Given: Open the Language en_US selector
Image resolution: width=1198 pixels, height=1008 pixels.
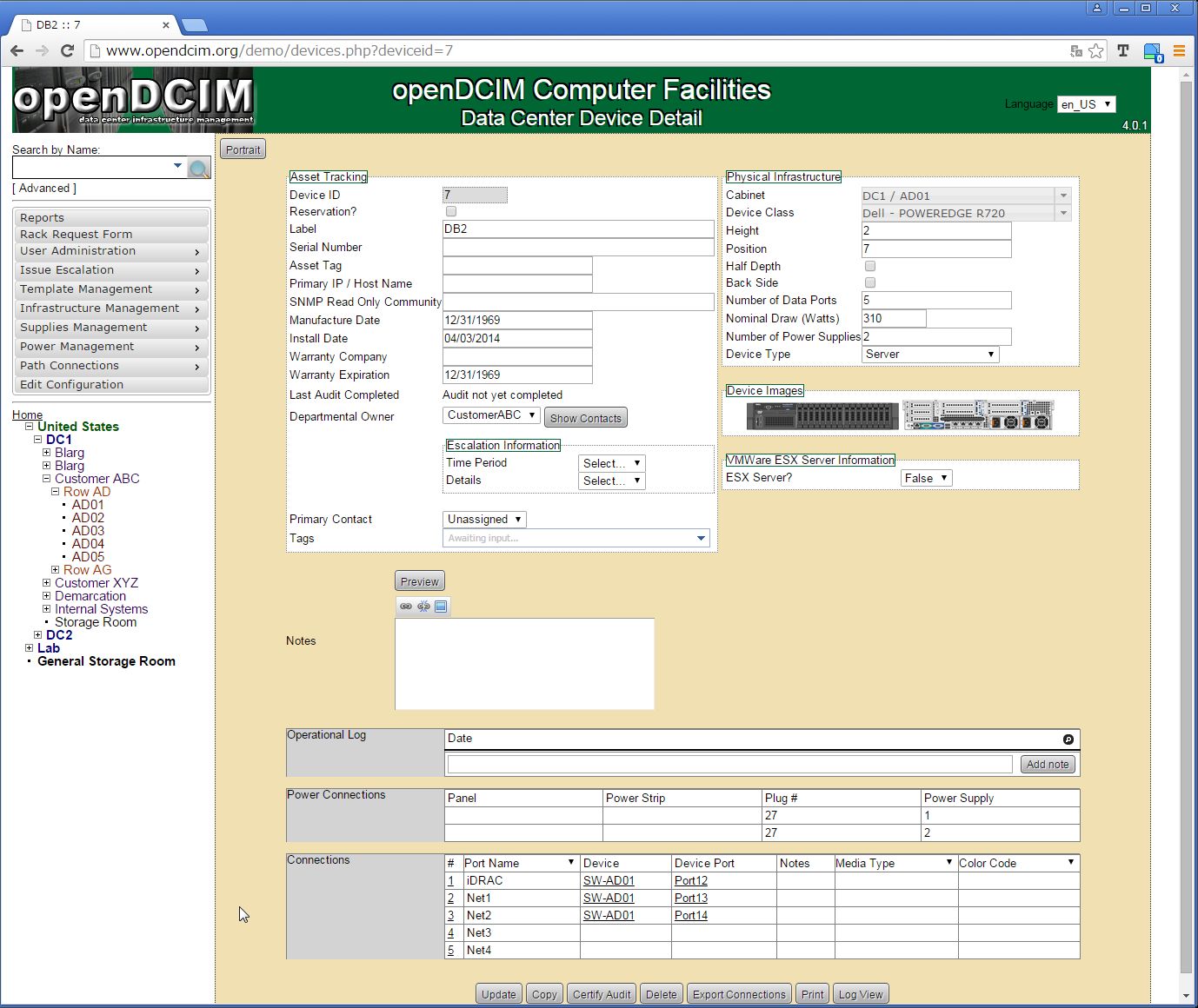Looking at the screenshot, I should pyautogui.click(x=1085, y=103).
